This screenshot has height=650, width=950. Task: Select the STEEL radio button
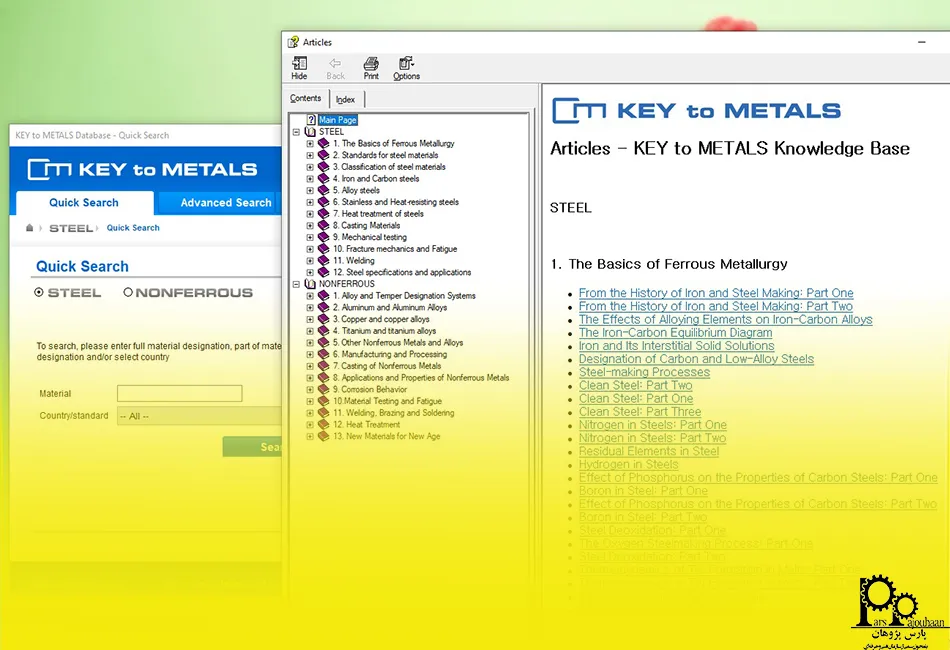pos(39,293)
